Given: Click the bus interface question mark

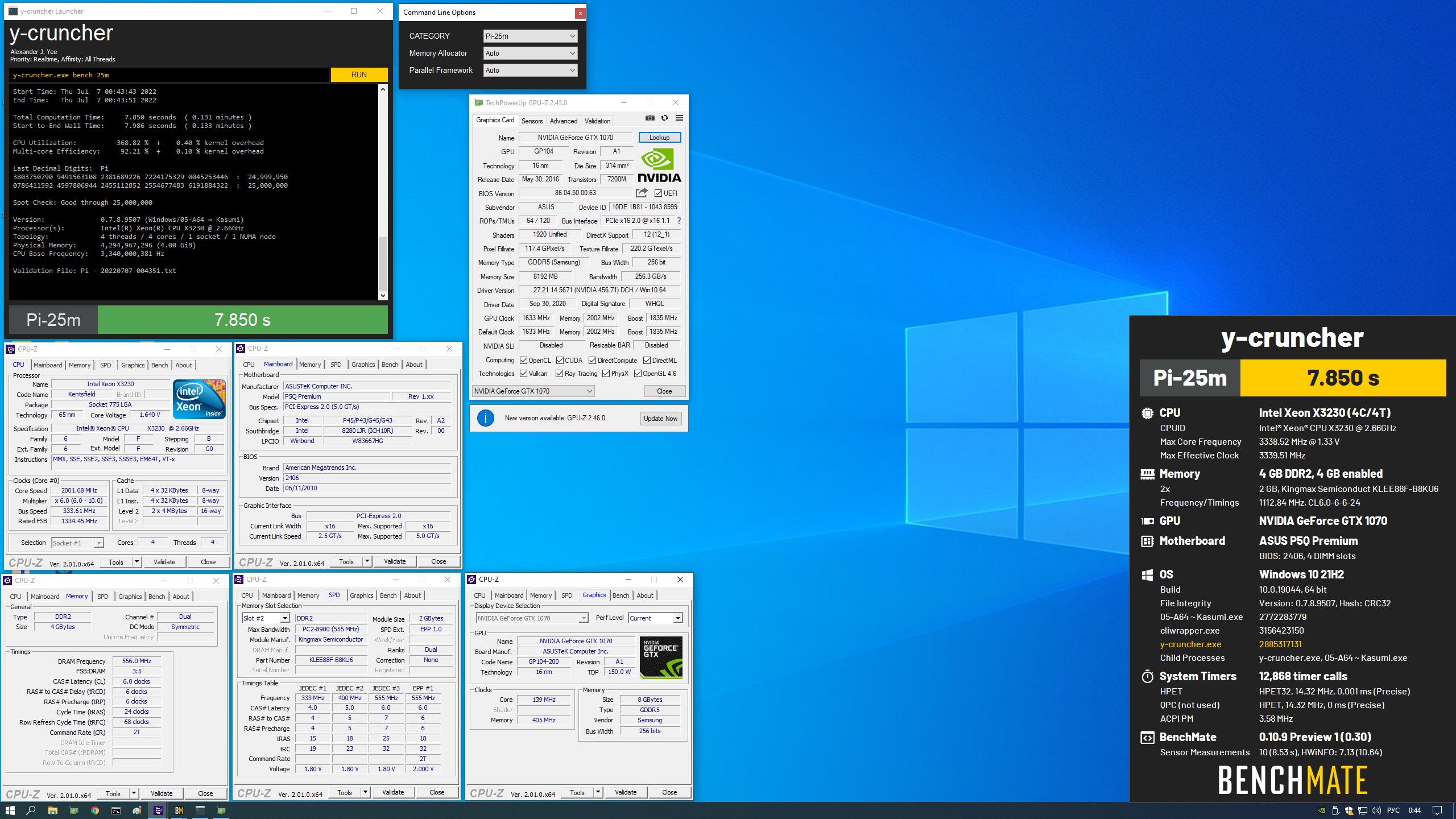Looking at the screenshot, I should (679, 221).
